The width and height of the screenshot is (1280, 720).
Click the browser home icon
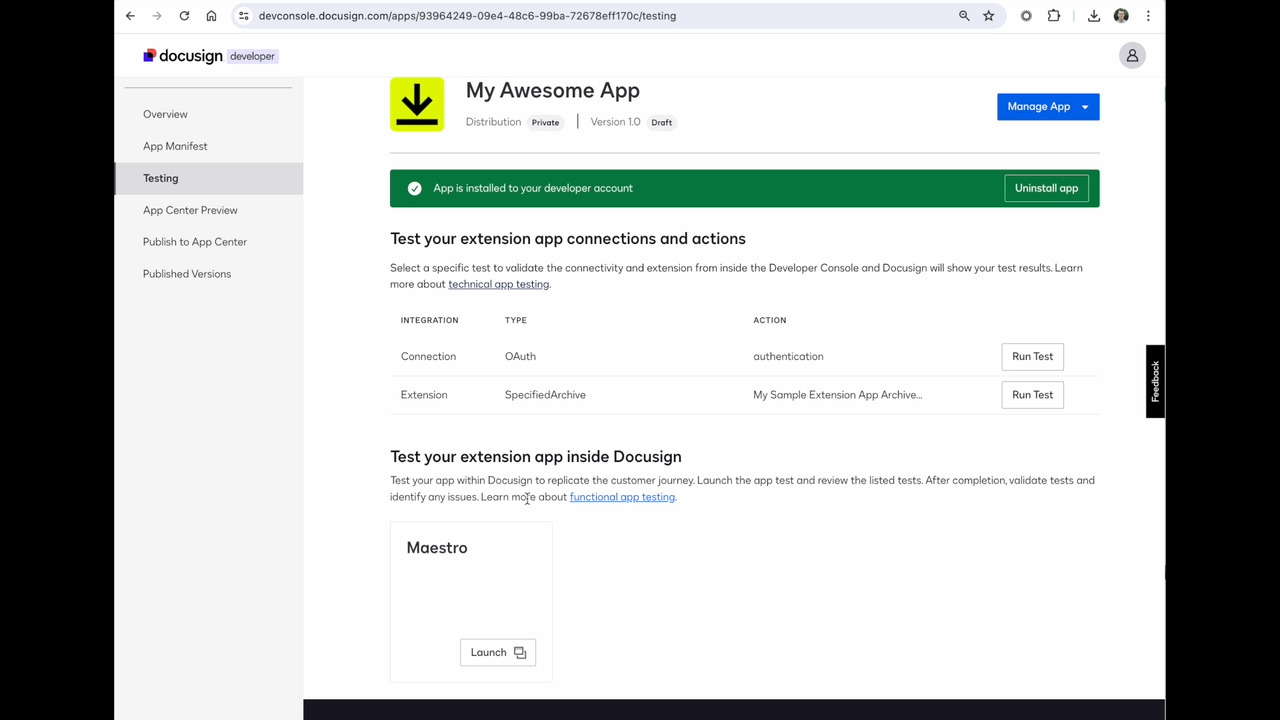pos(211,16)
